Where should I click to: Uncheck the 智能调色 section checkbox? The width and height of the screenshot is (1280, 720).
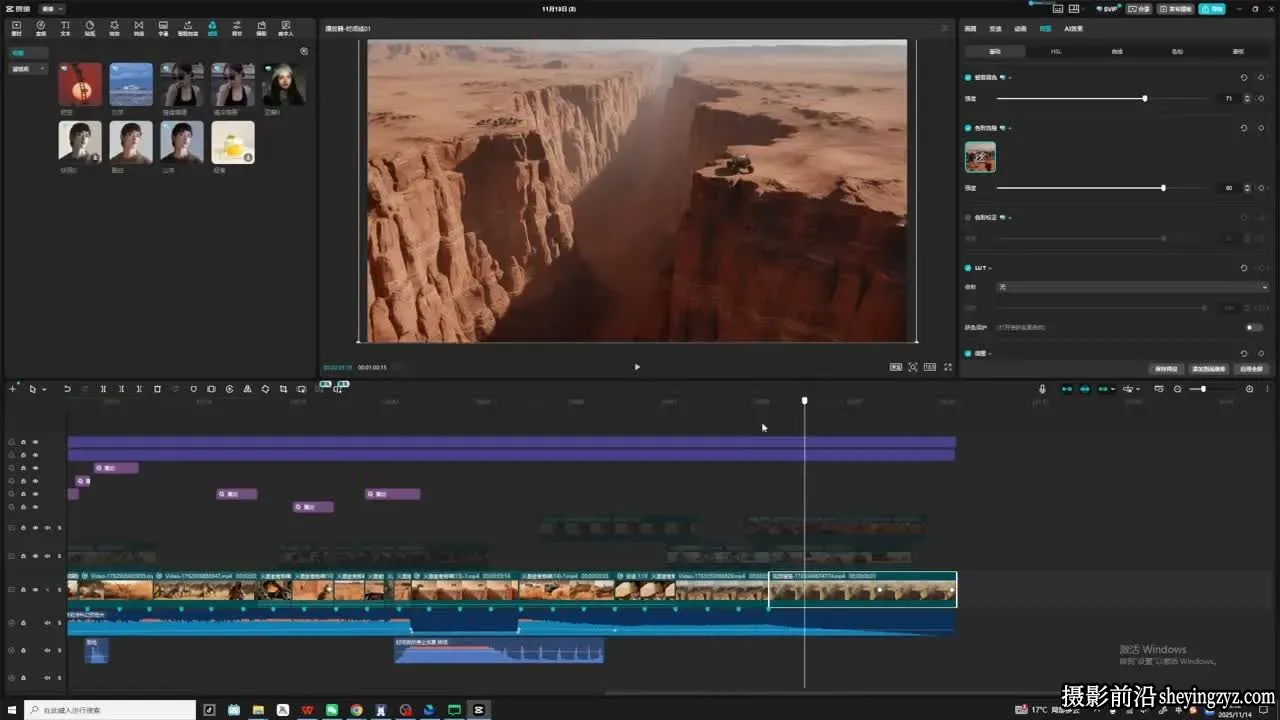[968, 77]
